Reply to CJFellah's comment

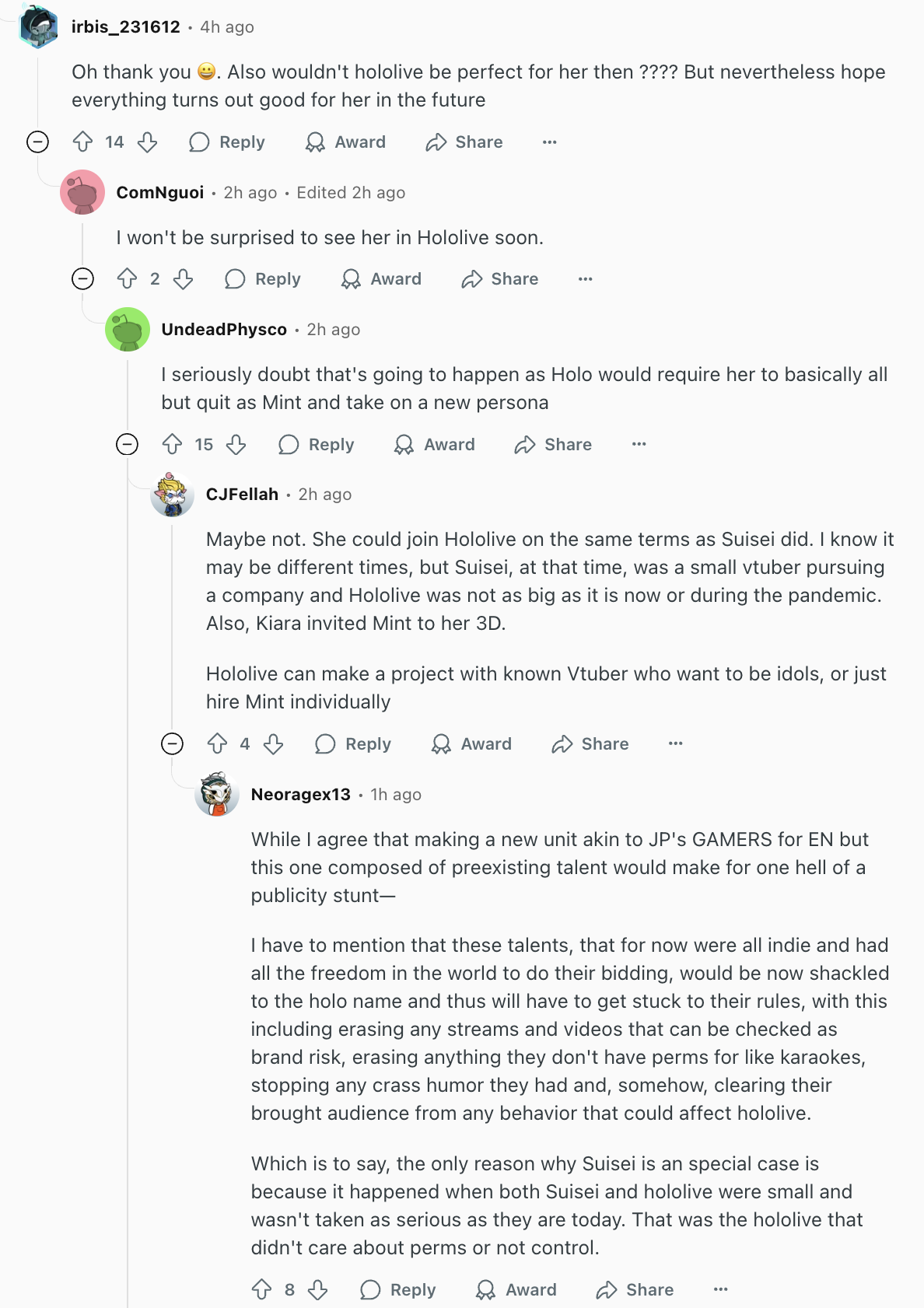point(353,744)
